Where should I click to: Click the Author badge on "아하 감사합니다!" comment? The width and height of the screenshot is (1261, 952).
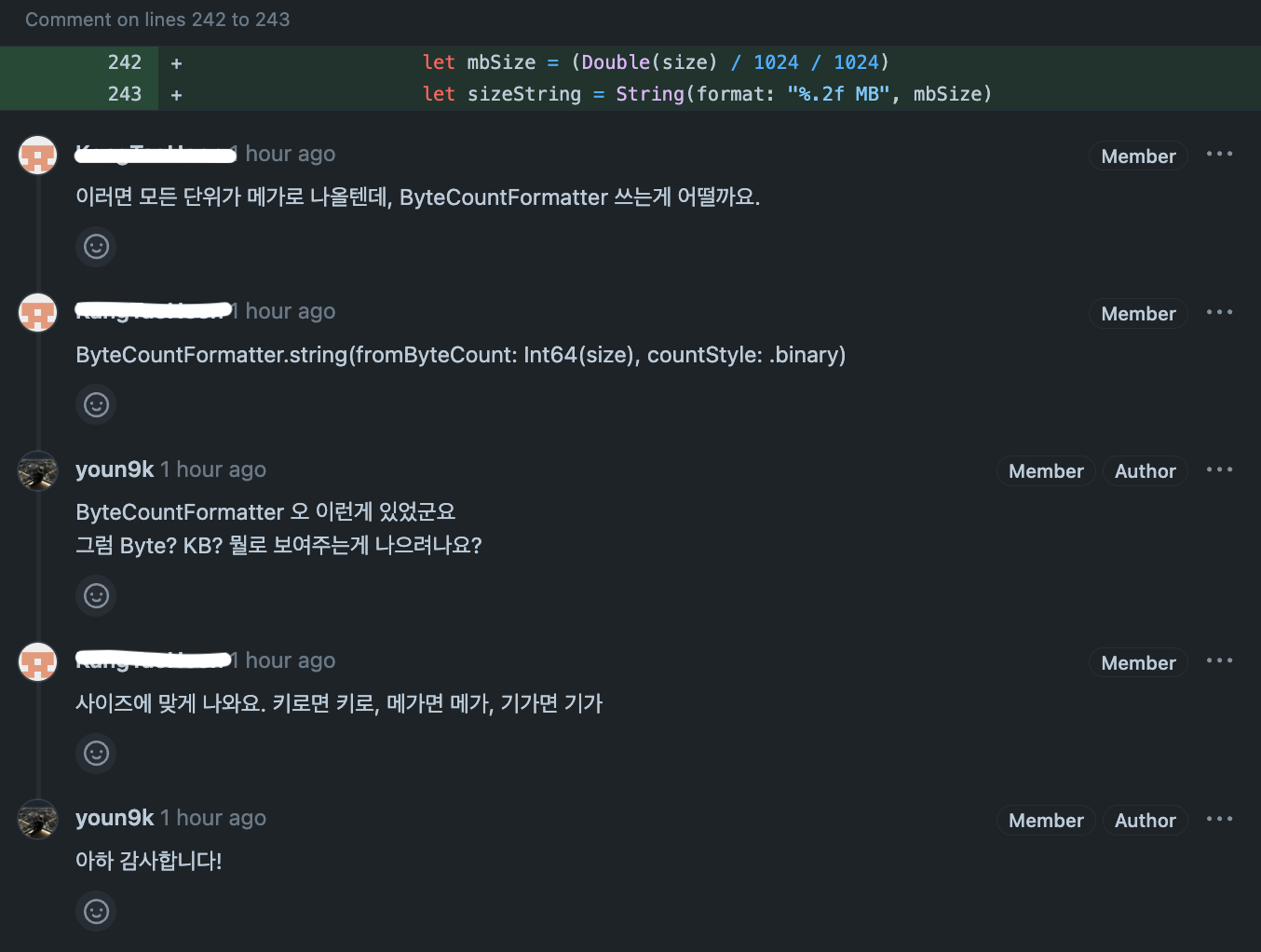coord(1145,821)
